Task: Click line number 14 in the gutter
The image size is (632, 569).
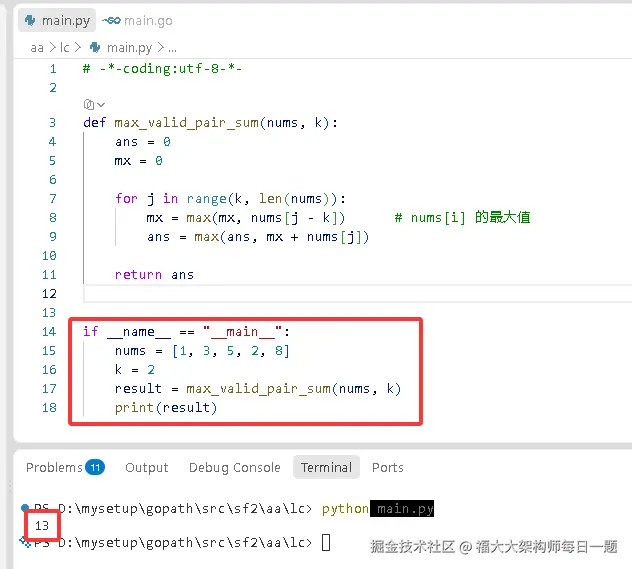Action: tap(49, 332)
